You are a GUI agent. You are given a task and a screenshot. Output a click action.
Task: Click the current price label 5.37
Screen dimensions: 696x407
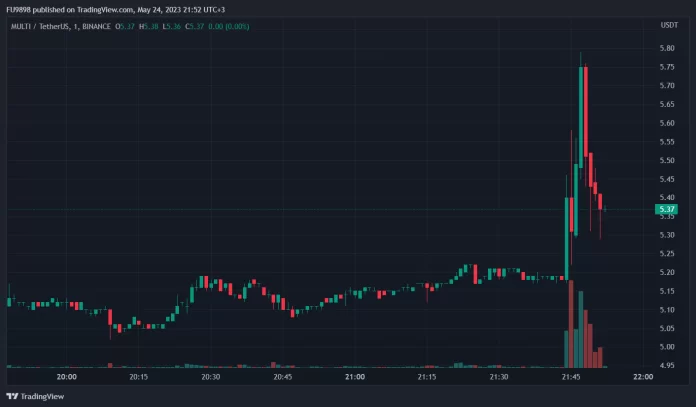pyautogui.click(x=666, y=210)
